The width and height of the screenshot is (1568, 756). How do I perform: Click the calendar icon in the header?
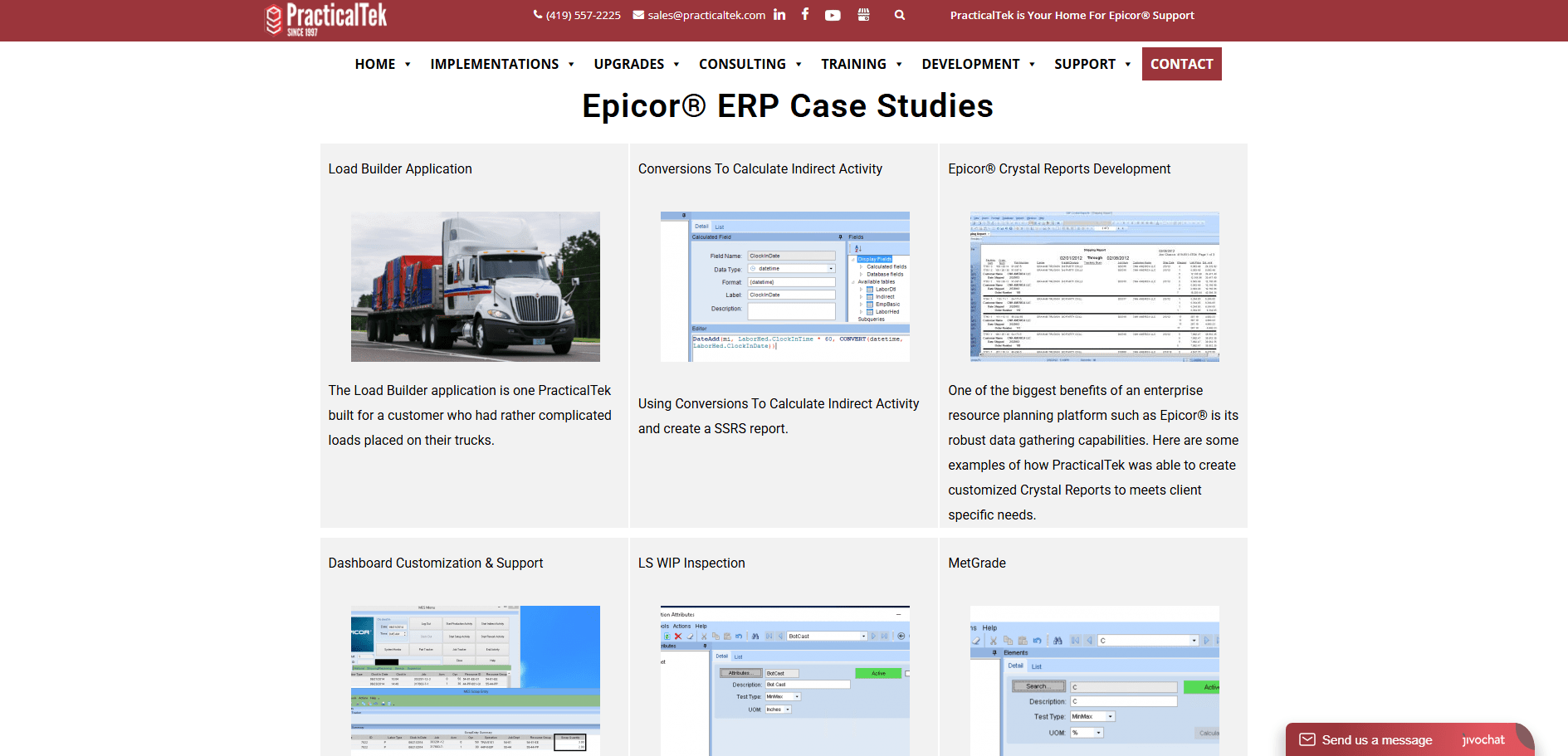click(x=863, y=15)
